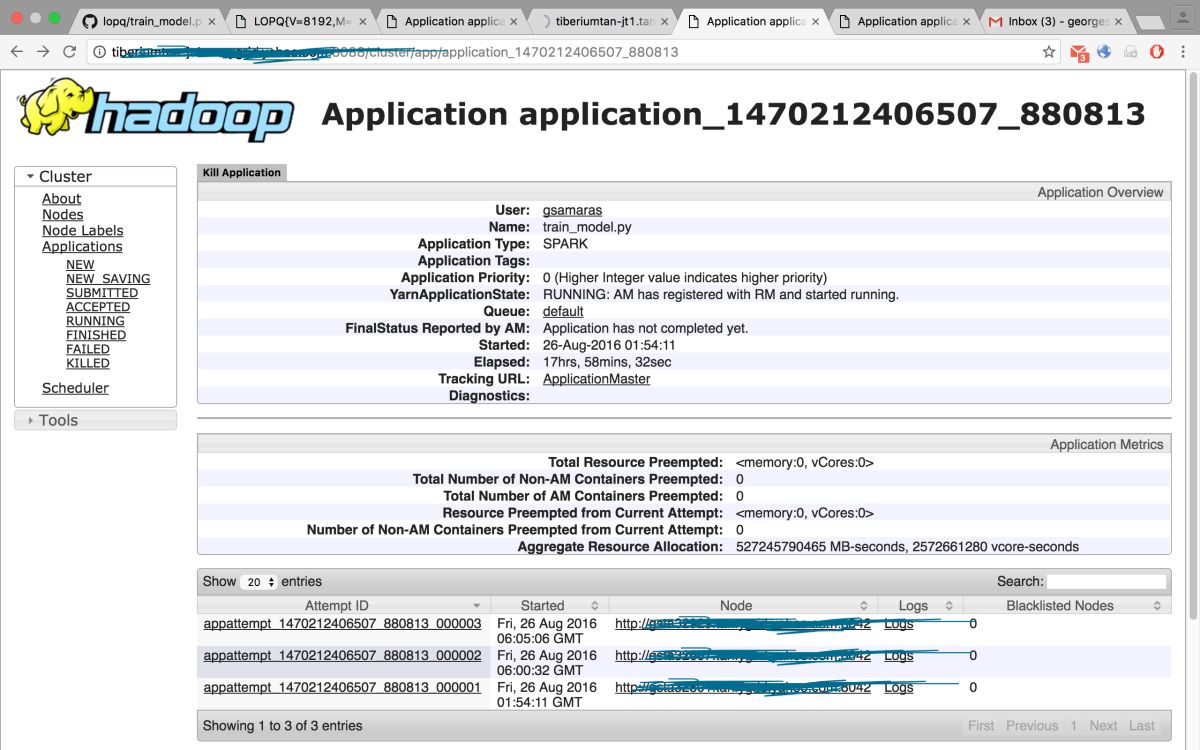Bookmark this page with the star icon
The width and height of the screenshot is (1200, 750).
click(x=1049, y=52)
